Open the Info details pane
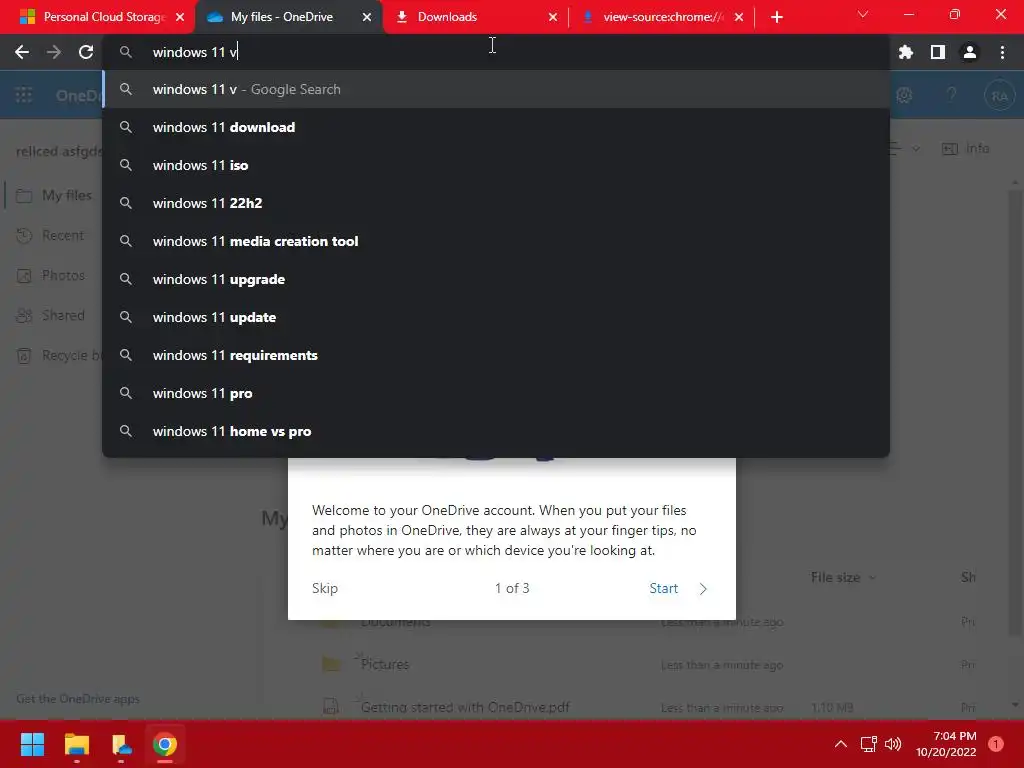The width and height of the screenshot is (1024, 768). [965, 149]
